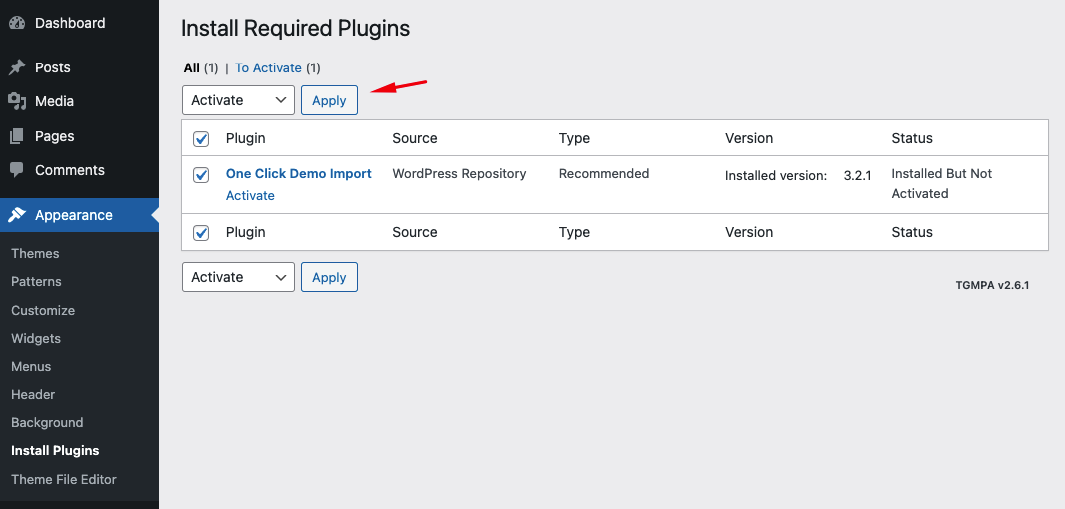Click the Media library icon

[x=17, y=101]
